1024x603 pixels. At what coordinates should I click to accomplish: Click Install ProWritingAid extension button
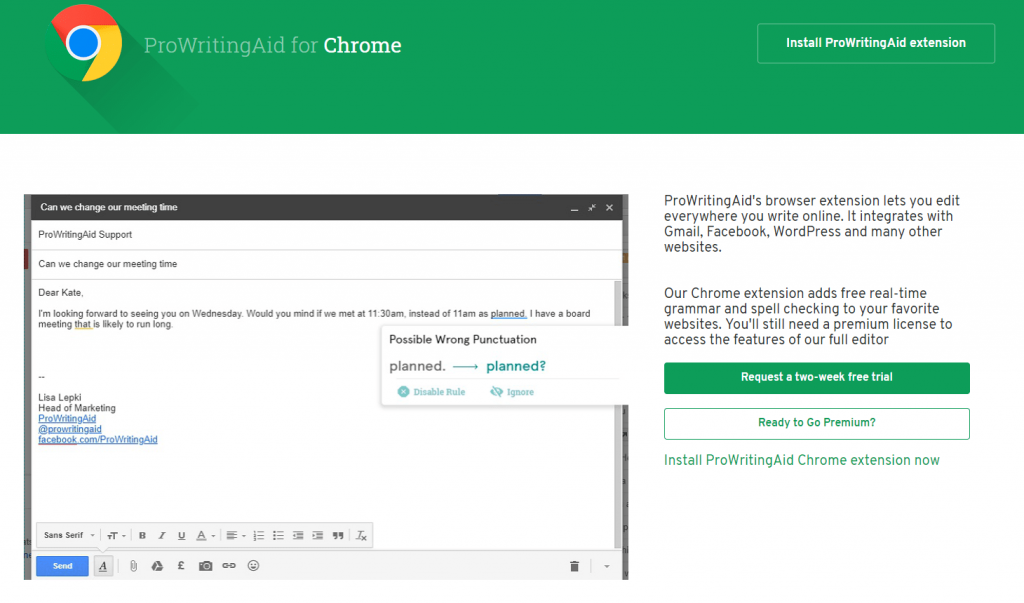[876, 43]
